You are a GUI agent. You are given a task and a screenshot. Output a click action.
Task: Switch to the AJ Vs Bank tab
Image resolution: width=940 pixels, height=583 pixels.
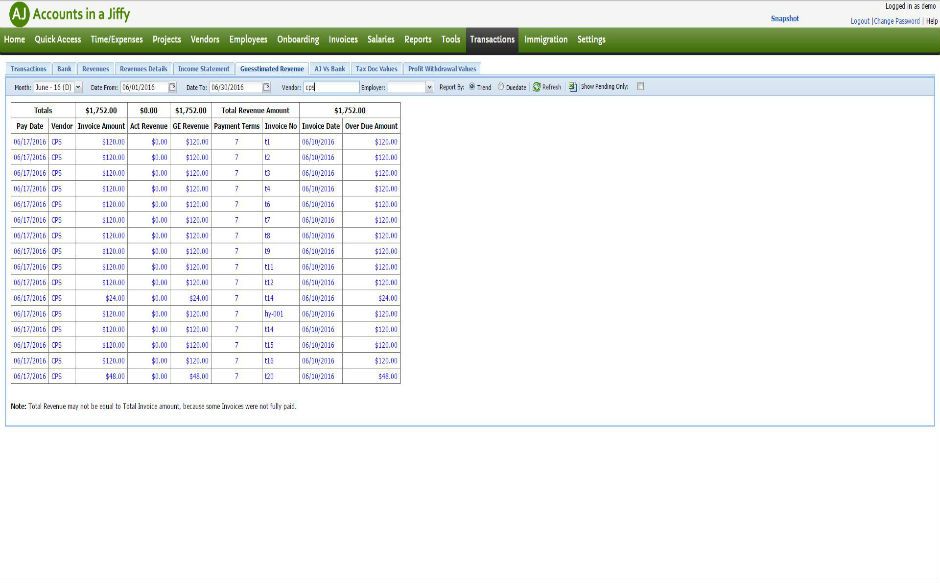pyautogui.click(x=330, y=69)
